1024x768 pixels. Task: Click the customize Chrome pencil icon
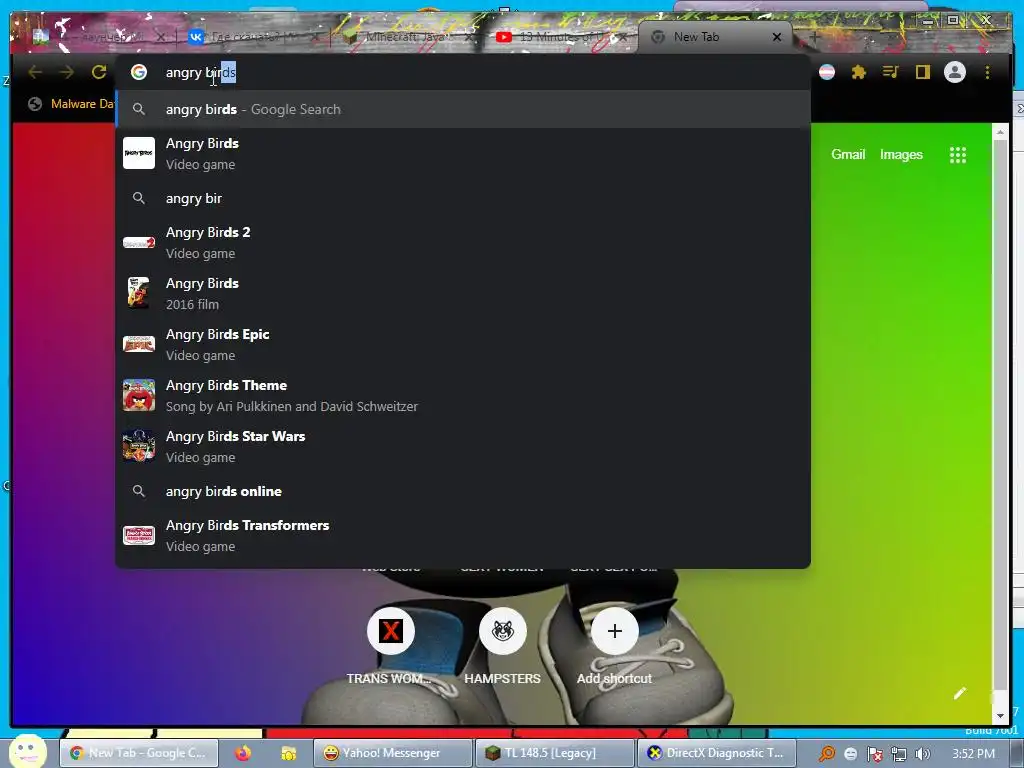click(x=959, y=694)
